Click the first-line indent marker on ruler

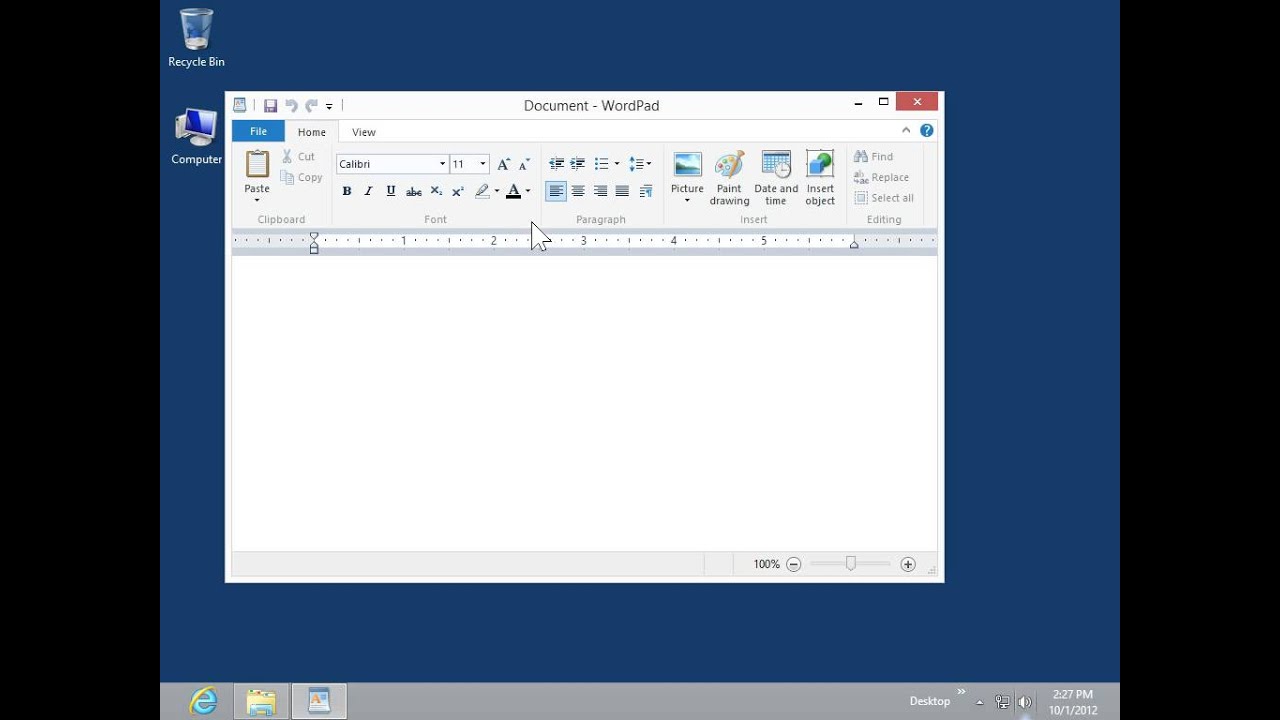click(x=314, y=237)
